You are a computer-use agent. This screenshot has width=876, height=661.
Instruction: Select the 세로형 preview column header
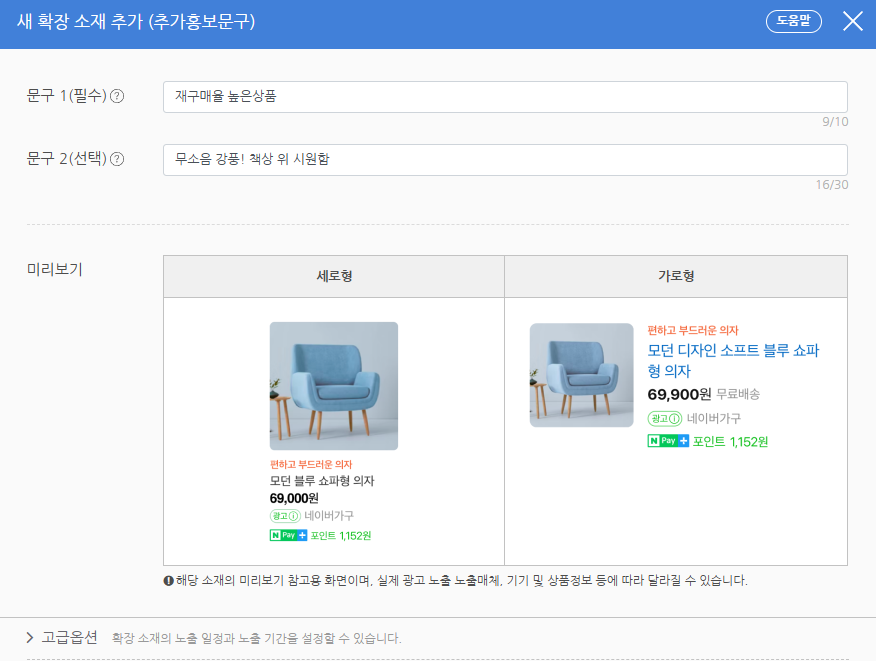[x=334, y=277]
